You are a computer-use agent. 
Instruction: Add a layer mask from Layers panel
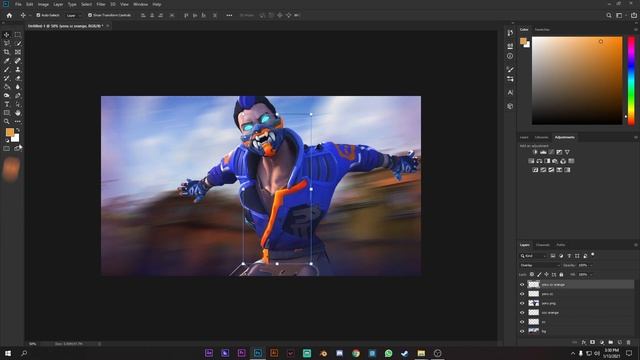coord(593,342)
